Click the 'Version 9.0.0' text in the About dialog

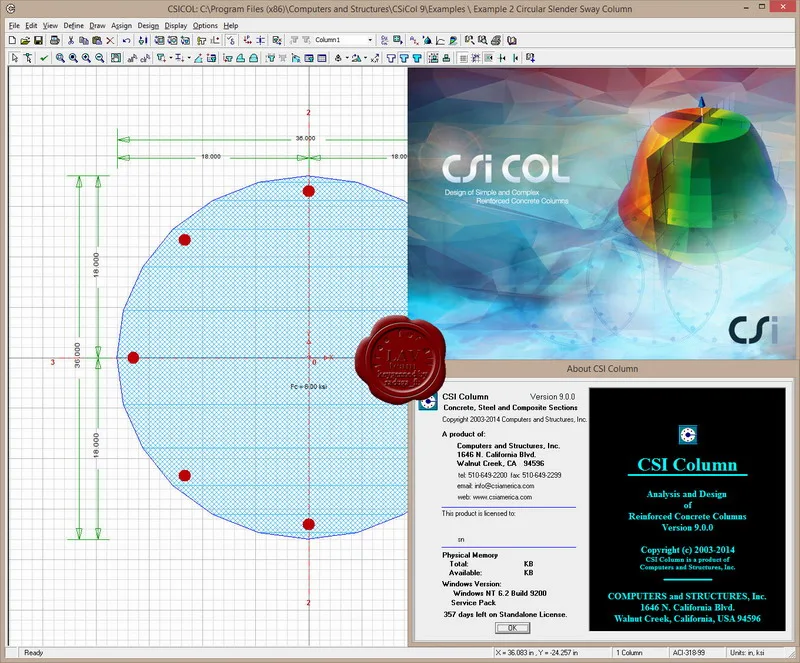pos(552,397)
